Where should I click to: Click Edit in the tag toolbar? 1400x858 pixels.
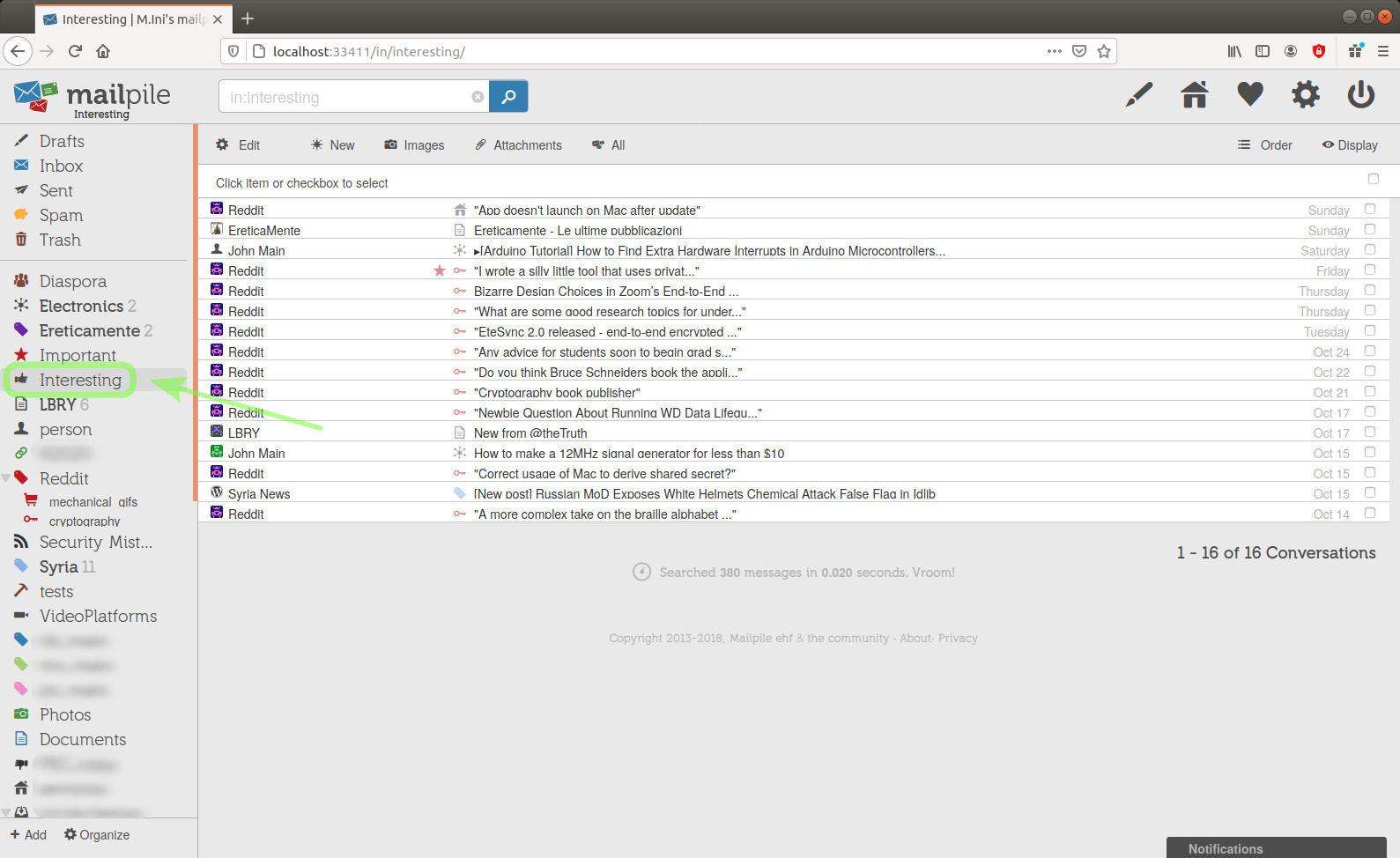pyautogui.click(x=238, y=145)
